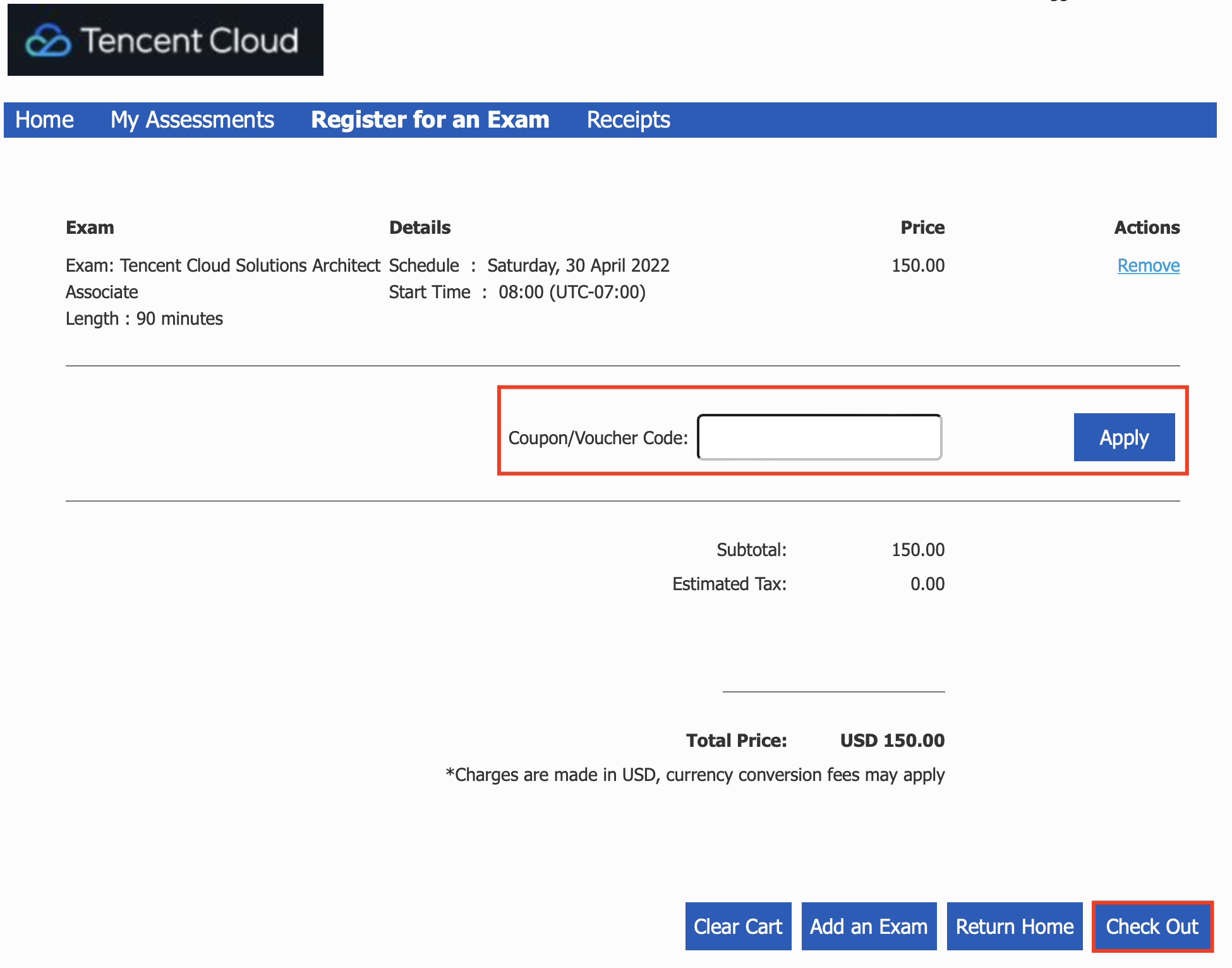Click the Subtotal amount
The width and height of the screenshot is (1232, 968).
(x=917, y=550)
